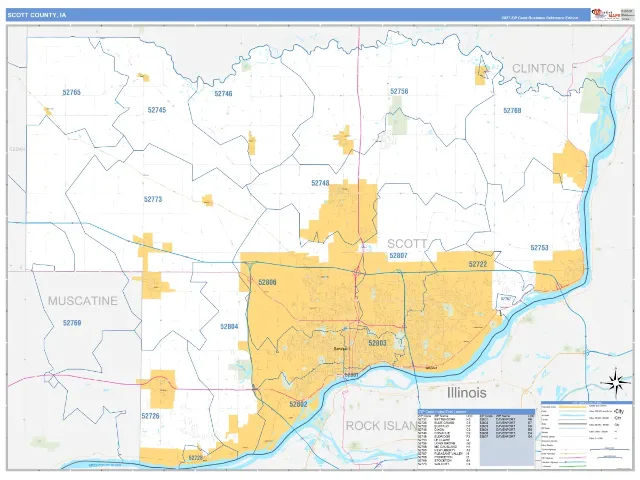Click the MUSCATINE county label
Viewport: 640px width, 480px height.
(83, 301)
